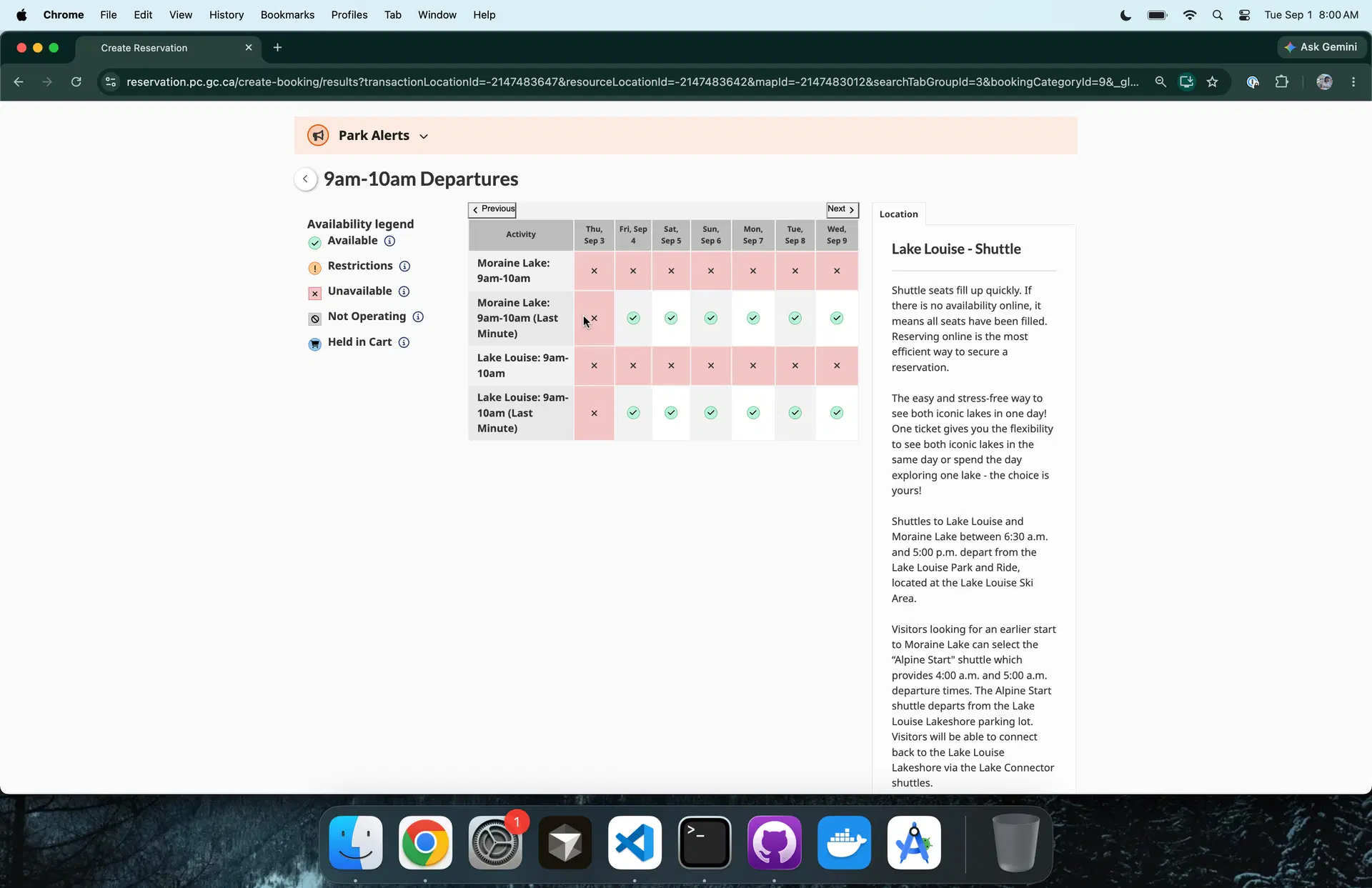Open the History menu in the menu bar
This screenshot has width=1372, height=888.
point(226,14)
